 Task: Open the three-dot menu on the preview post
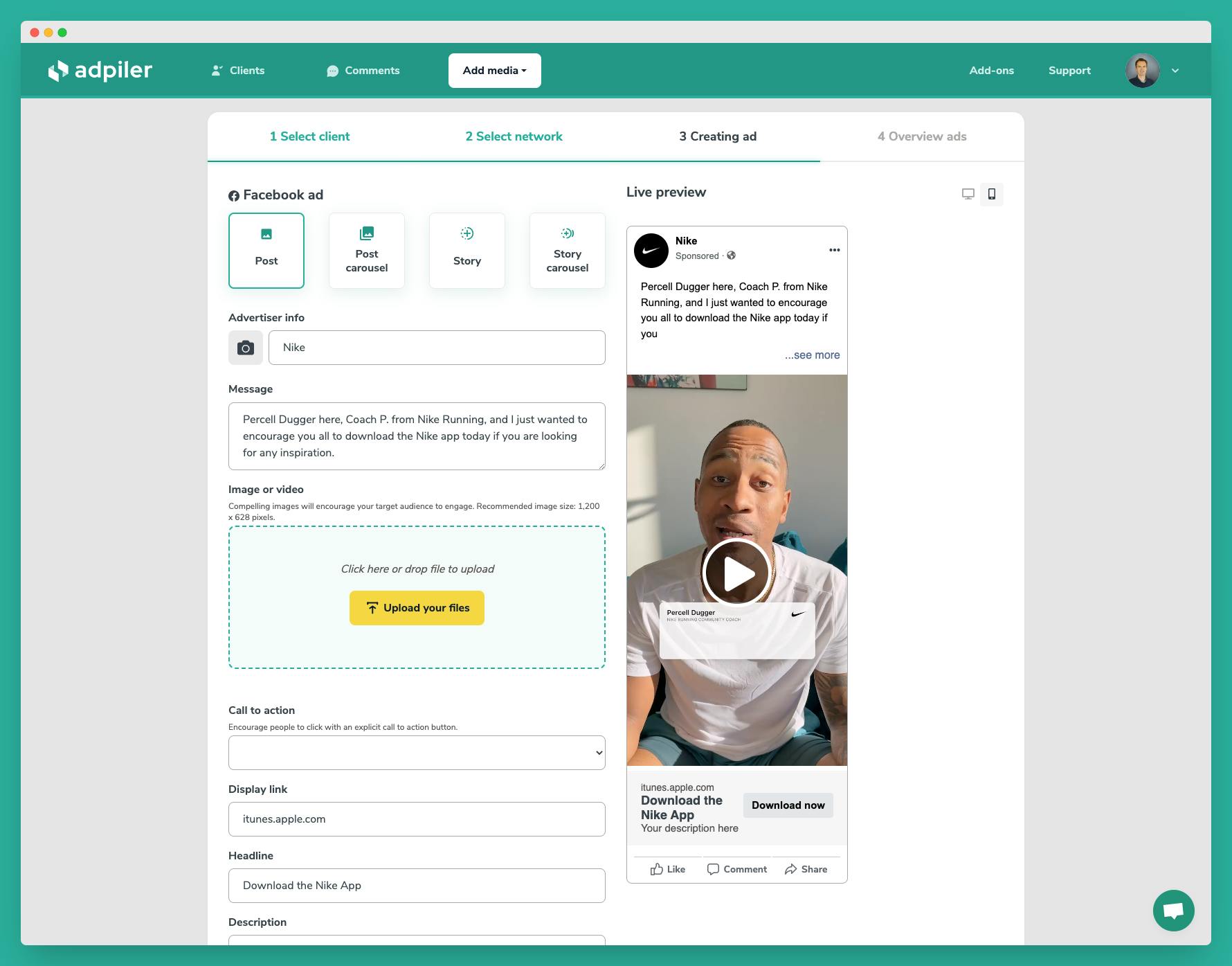835,250
